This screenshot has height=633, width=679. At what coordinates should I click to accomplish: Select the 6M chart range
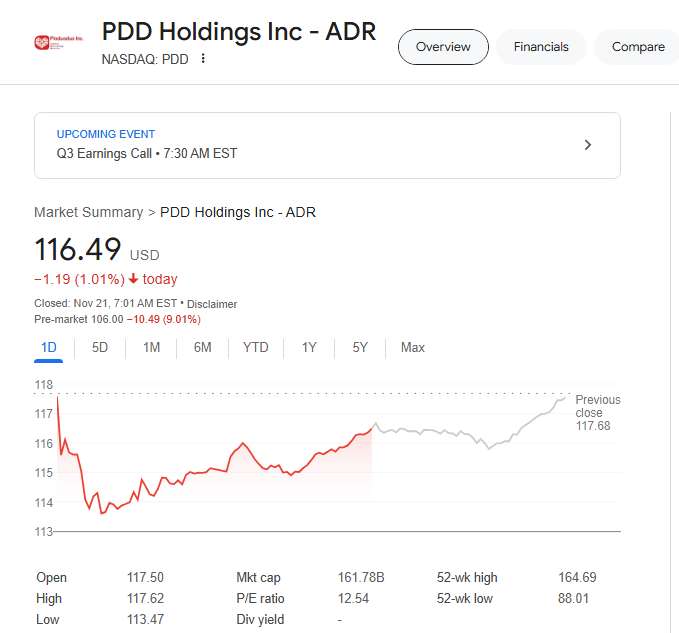(x=202, y=347)
